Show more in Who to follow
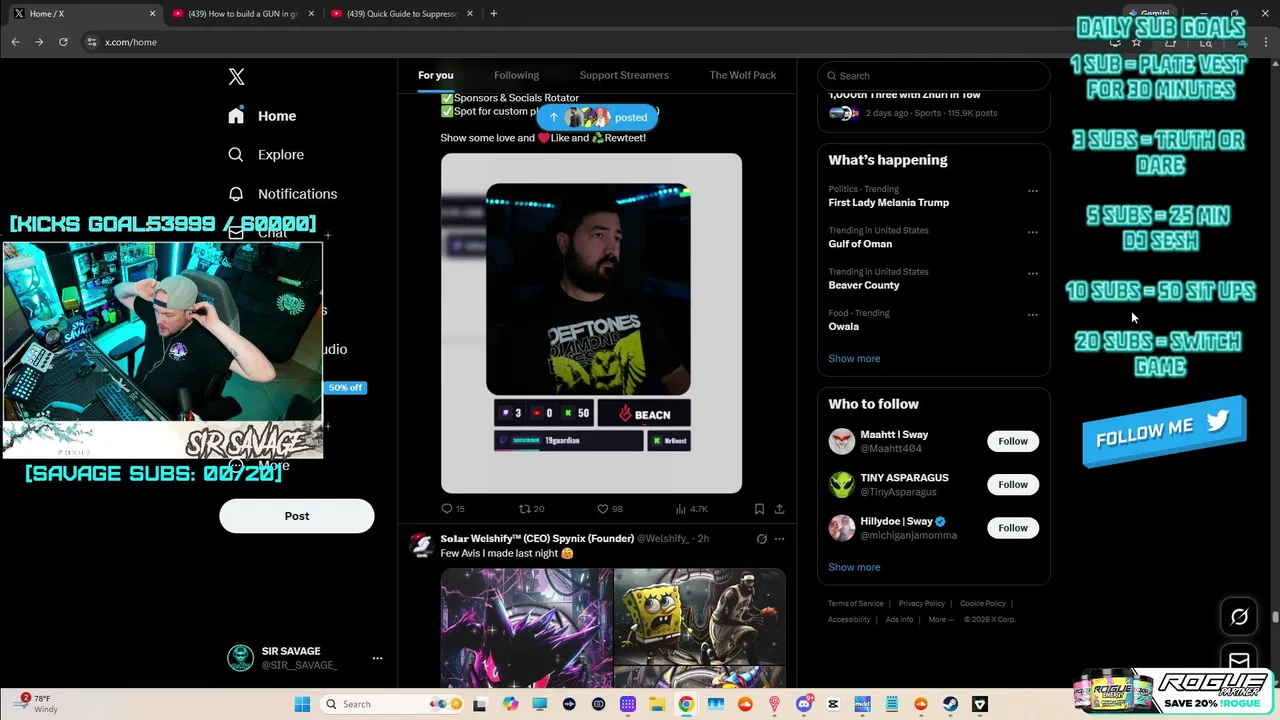Viewport: 1280px width, 720px height. [854, 567]
